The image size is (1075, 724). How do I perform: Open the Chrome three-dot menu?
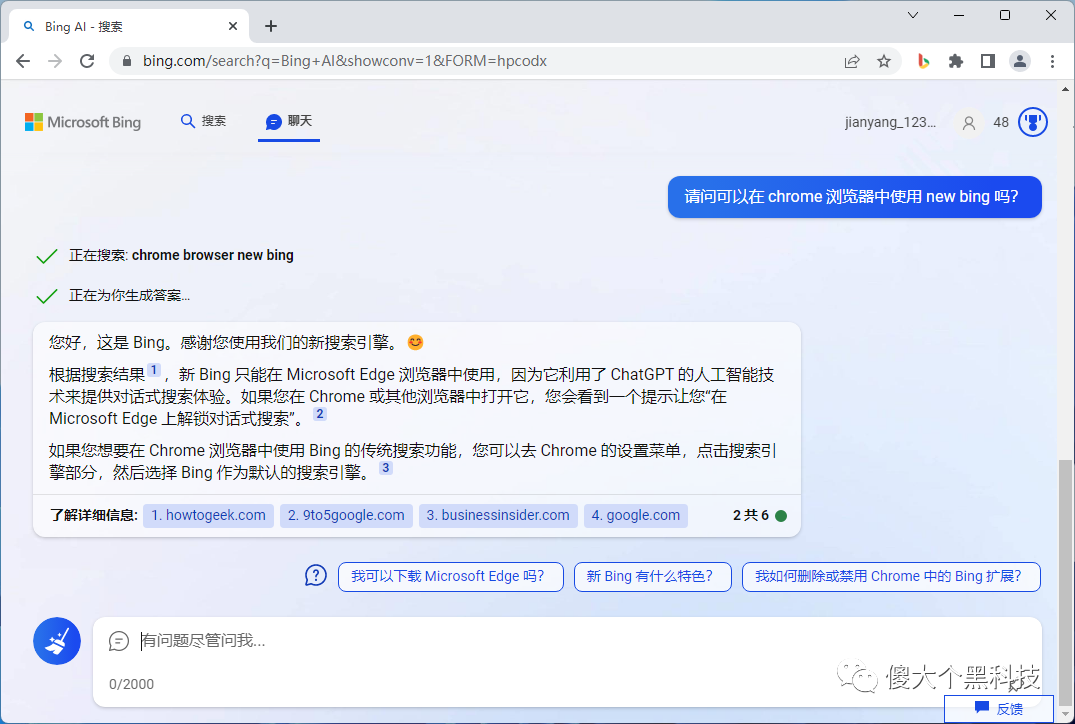click(x=1053, y=61)
